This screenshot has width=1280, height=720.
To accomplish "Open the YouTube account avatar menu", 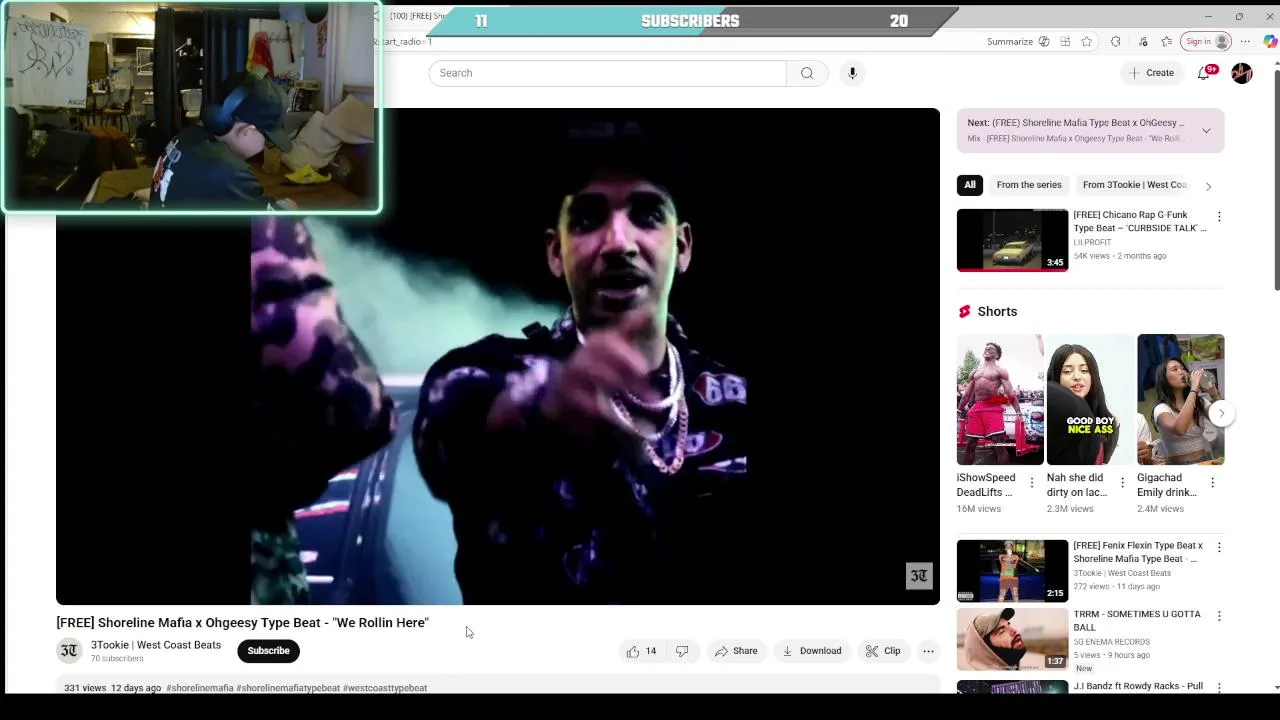I will click(x=1242, y=73).
